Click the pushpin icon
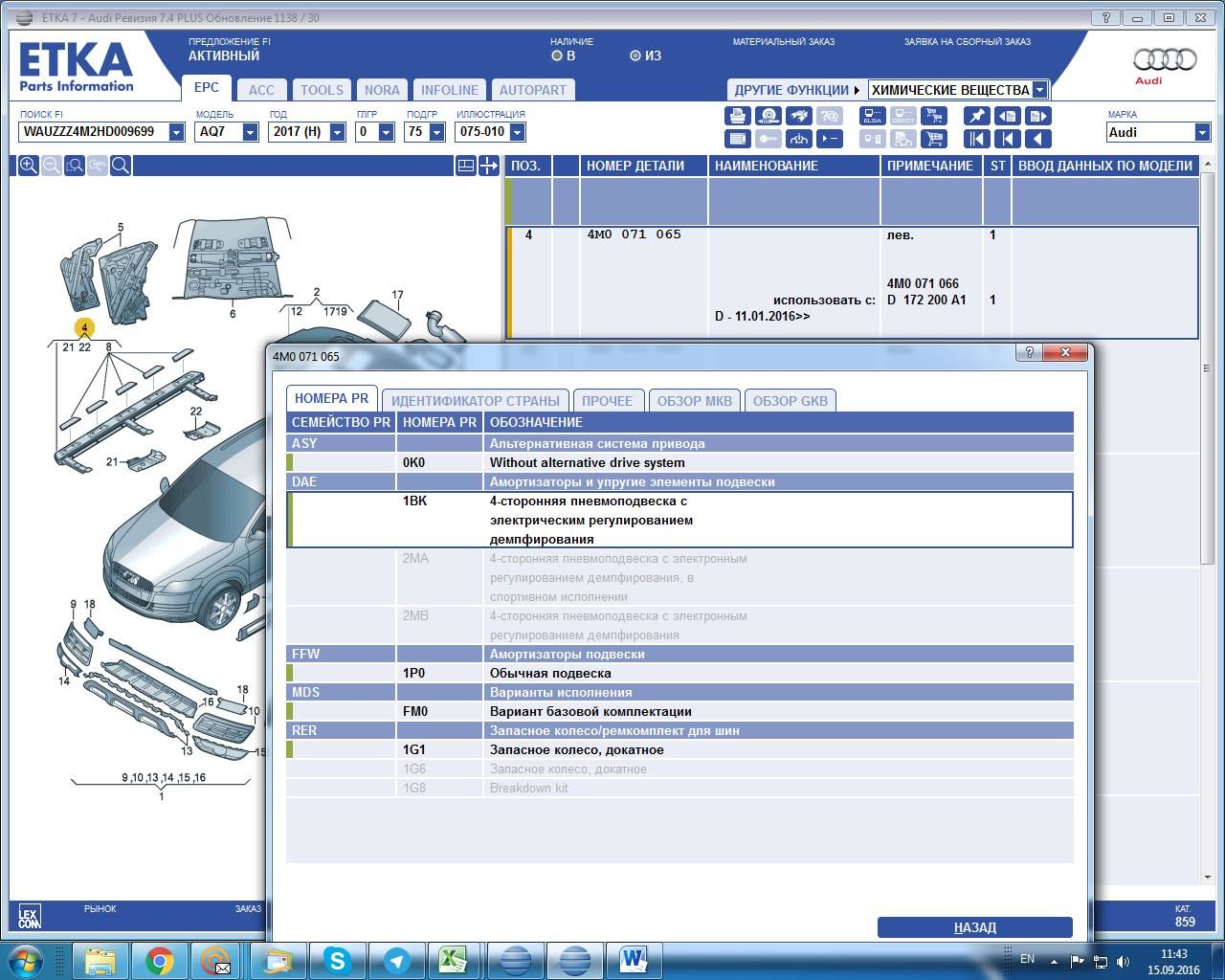Viewport: 1225px width, 980px height. (x=976, y=116)
